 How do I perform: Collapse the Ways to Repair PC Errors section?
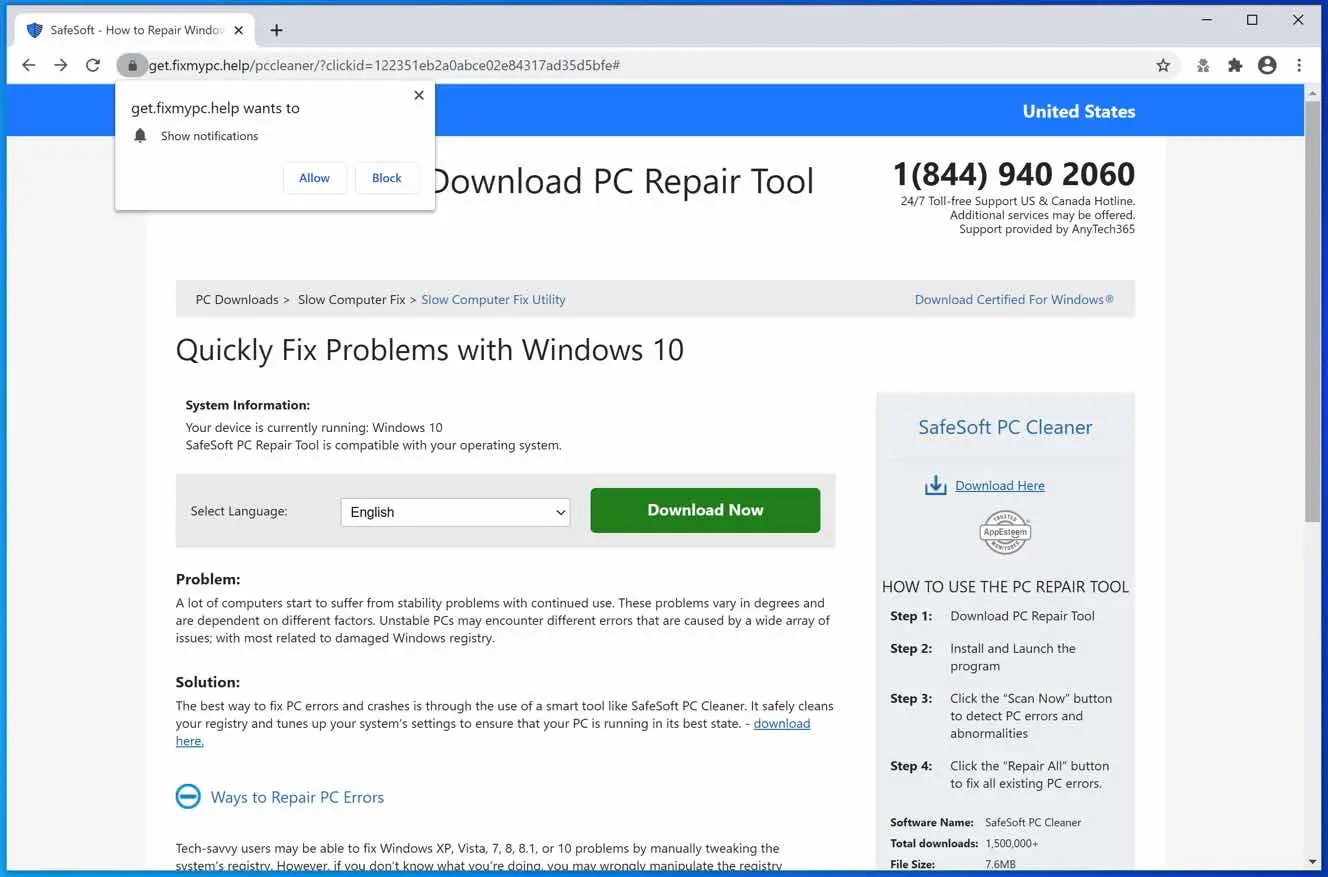pyautogui.click(x=188, y=796)
